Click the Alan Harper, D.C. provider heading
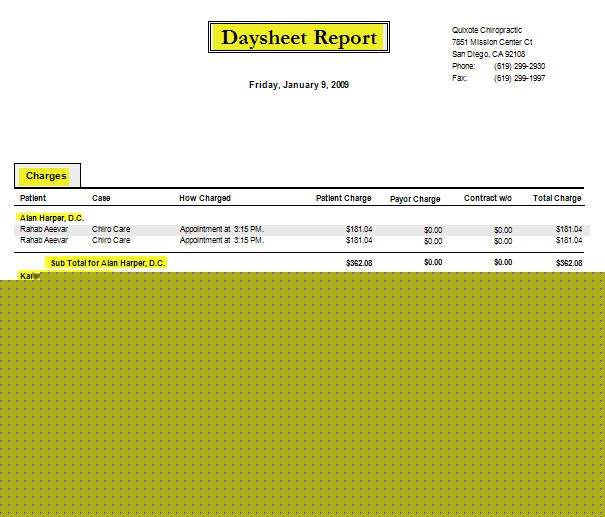605x517 pixels. (x=52, y=218)
